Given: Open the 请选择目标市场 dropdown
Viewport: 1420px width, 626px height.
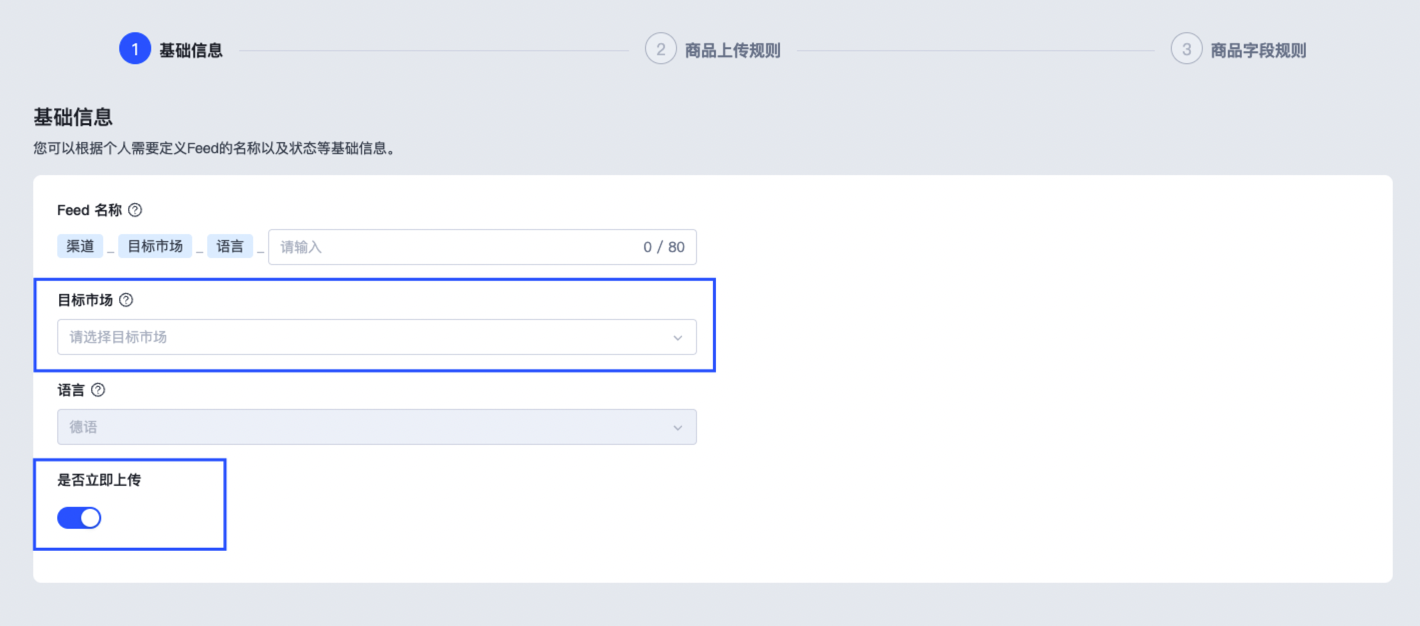Looking at the screenshot, I should click(x=376, y=337).
